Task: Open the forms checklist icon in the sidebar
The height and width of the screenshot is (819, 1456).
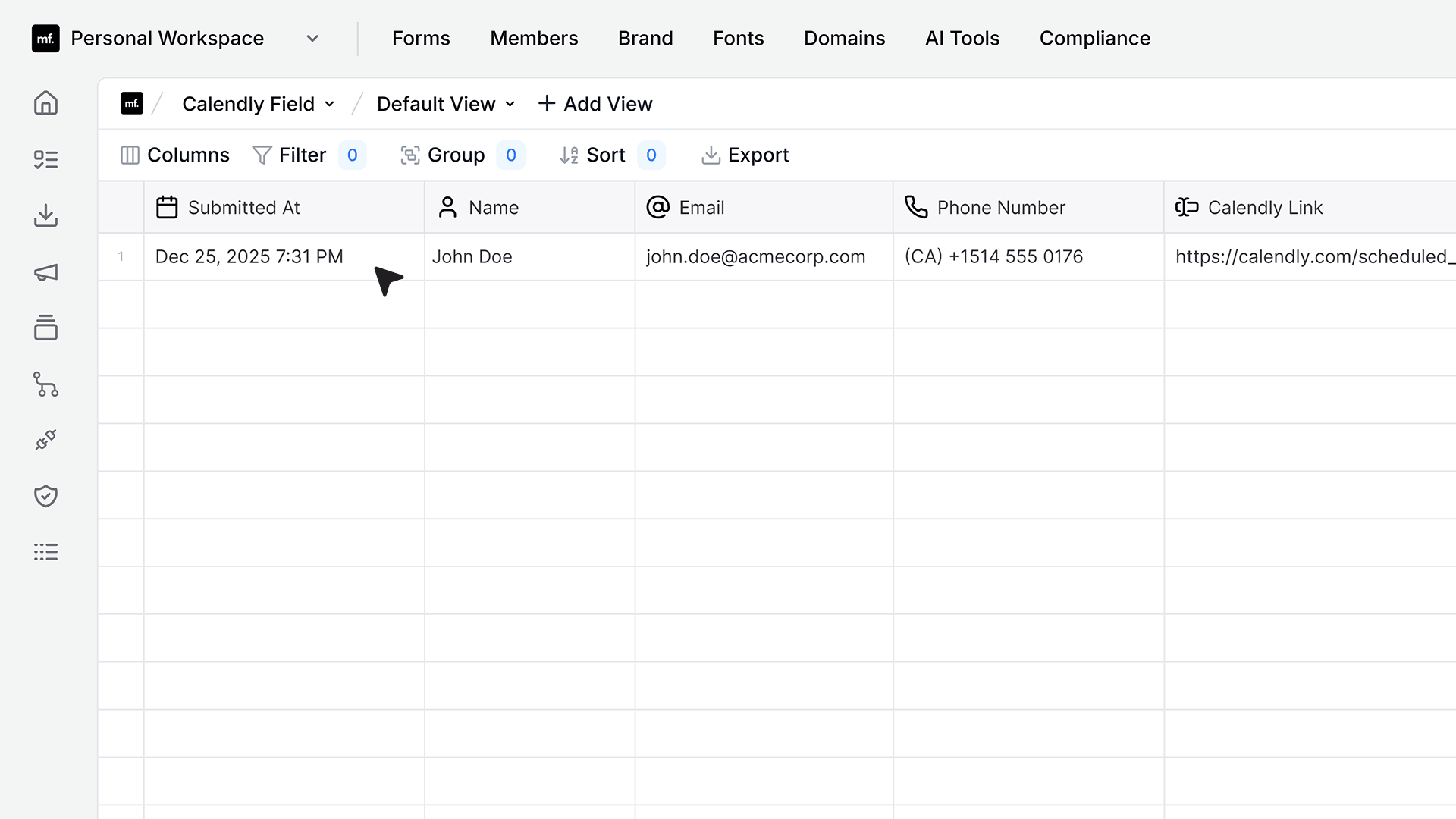Action: coord(45,159)
